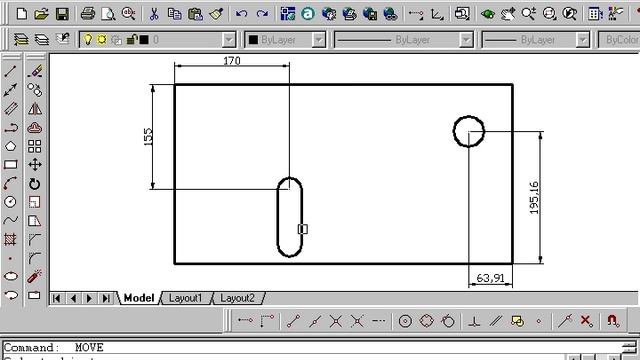Viewport: 640px width, 360px height.
Task: Save the drawing with diskette icon
Action: 62,14
